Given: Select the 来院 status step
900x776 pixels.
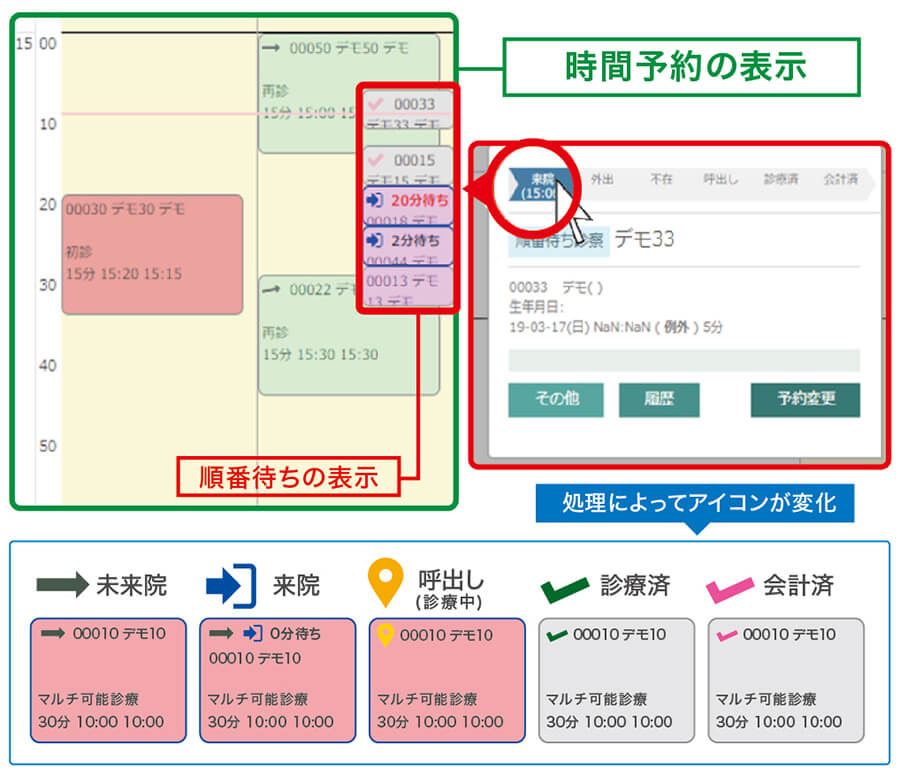Looking at the screenshot, I should pyautogui.click(x=544, y=185).
